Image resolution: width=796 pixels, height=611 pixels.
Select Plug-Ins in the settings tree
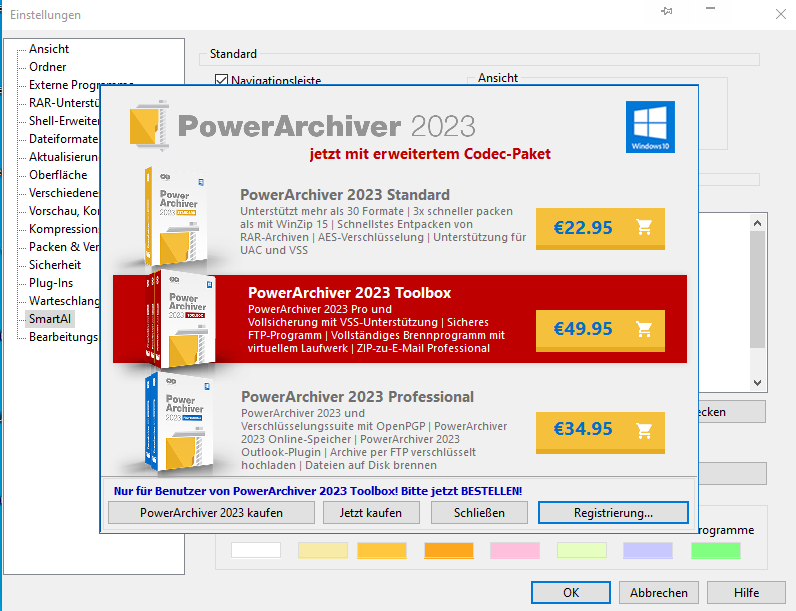pyautogui.click(x=51, y=283)
